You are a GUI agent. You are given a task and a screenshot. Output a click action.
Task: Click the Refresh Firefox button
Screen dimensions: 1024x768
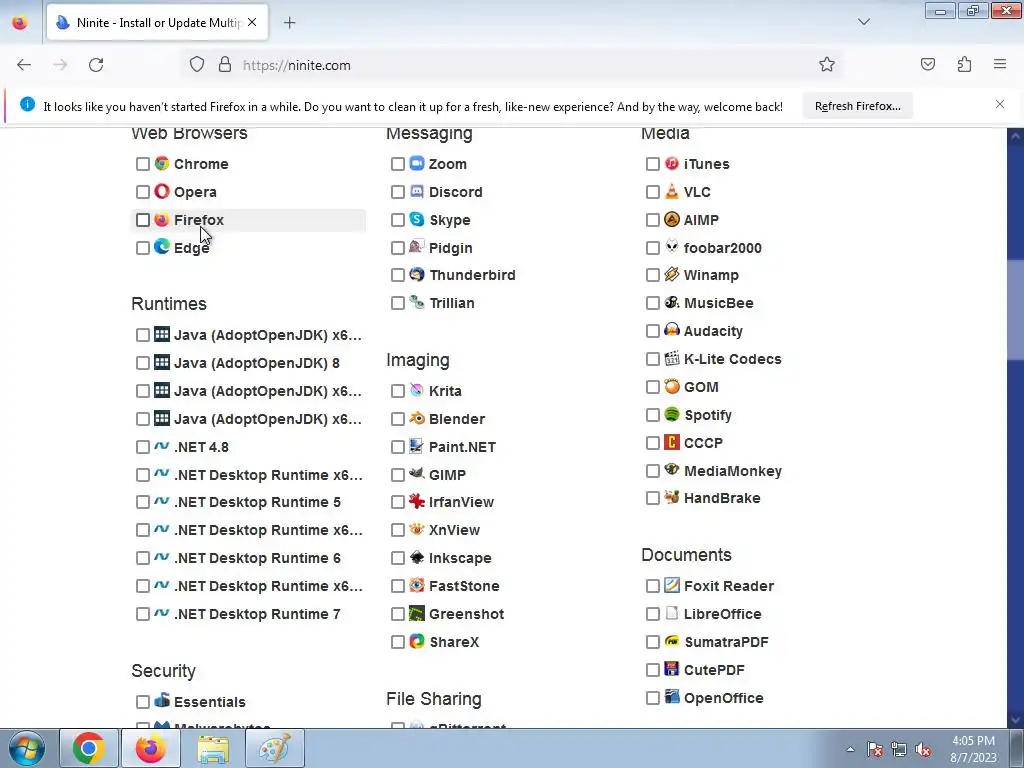[857, 106]
